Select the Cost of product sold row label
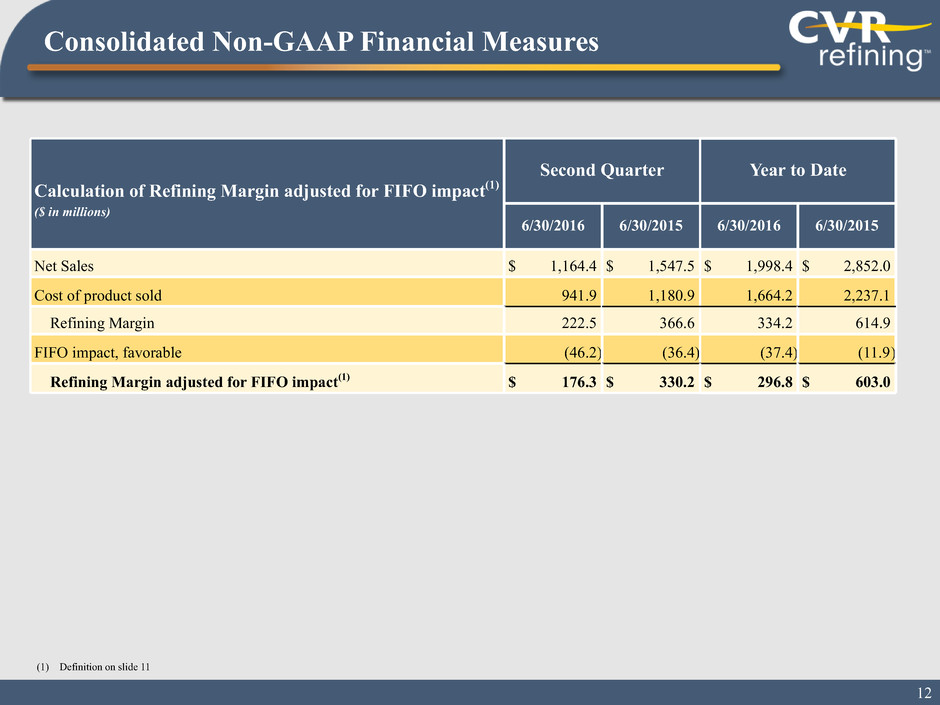 [x=98, y=294]
